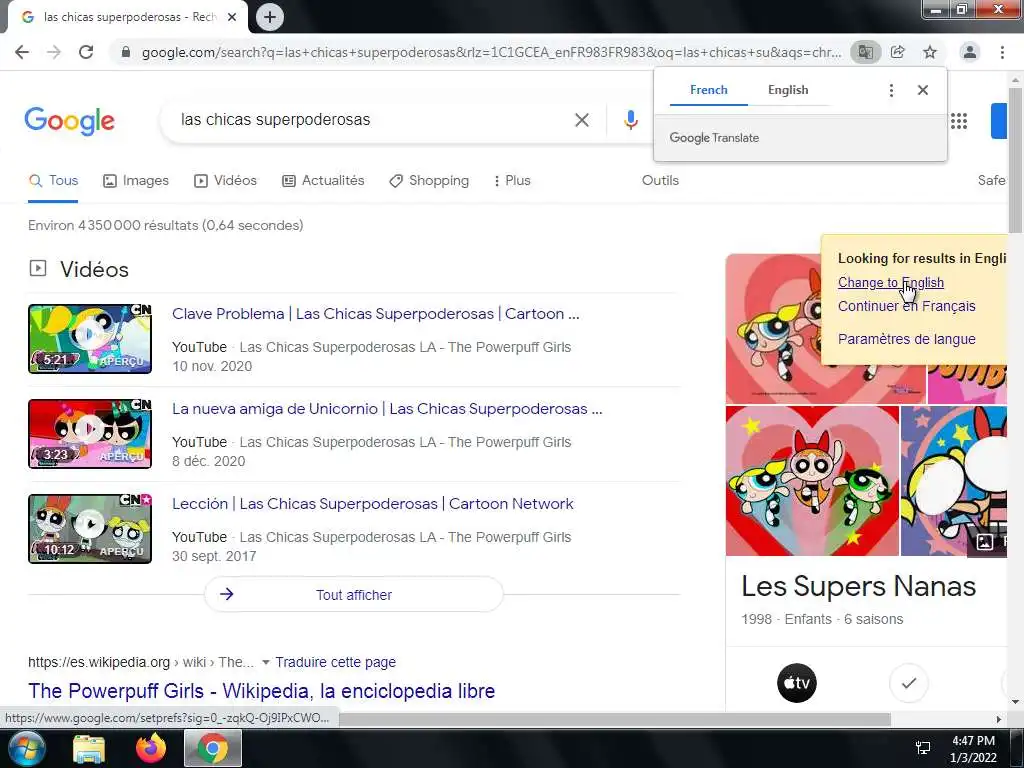Open the Chrome profile avatar button

click(x=970, y=52)
